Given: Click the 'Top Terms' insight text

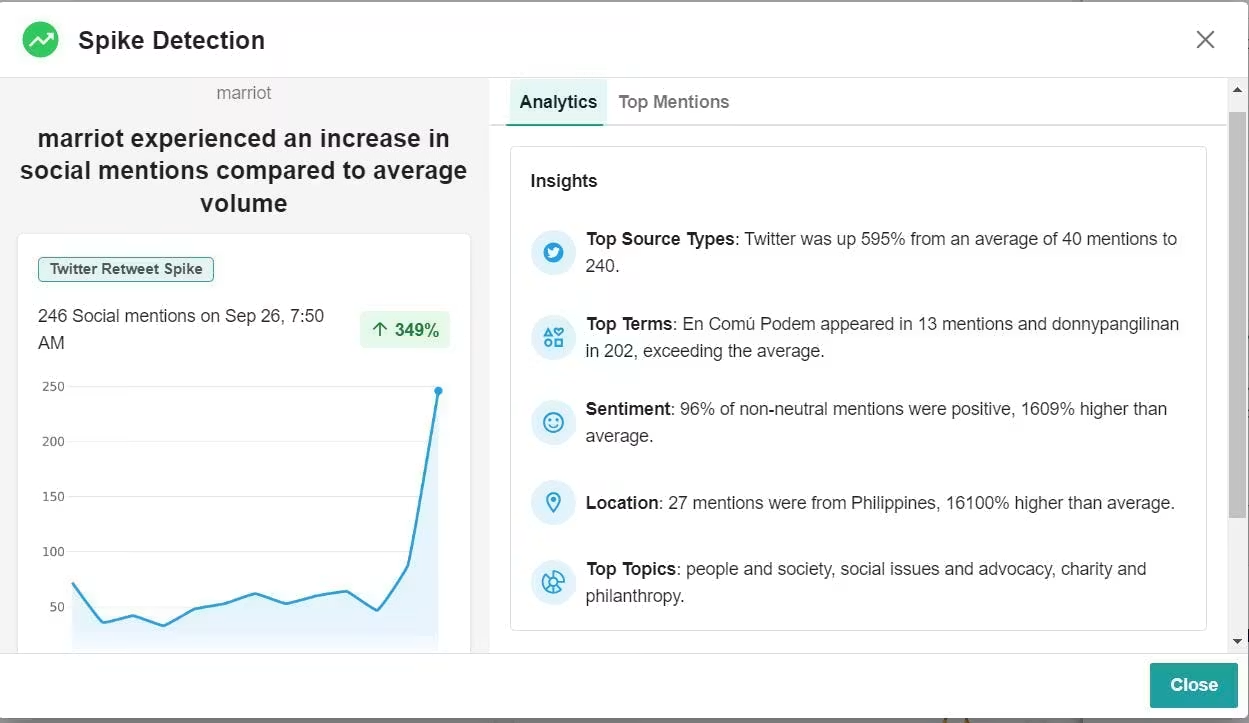Looking at the screenshot, I should tap(883, 338).
